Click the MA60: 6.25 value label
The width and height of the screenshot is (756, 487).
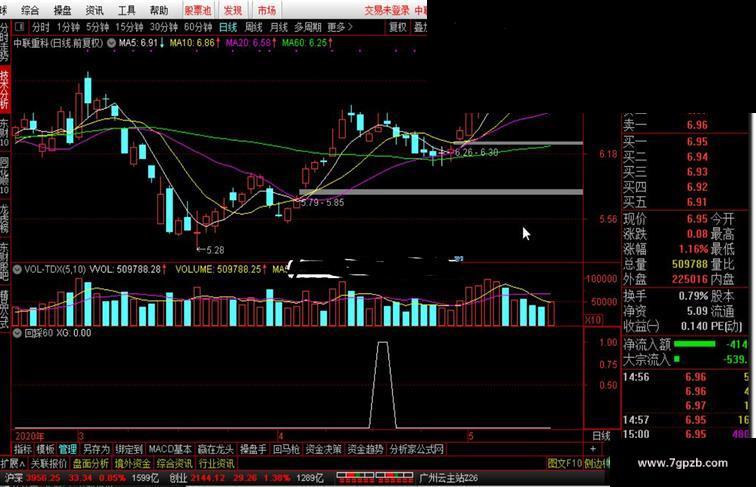(307, 43)
